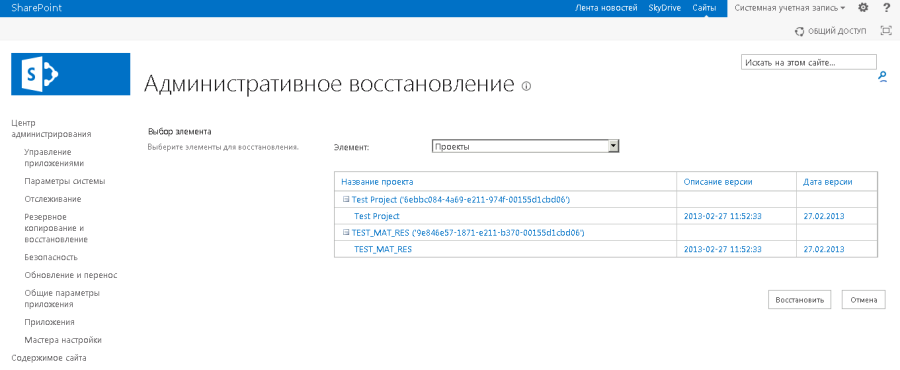Open Общие параметры приложения link
Screen dimensions: 900x370
62,298
